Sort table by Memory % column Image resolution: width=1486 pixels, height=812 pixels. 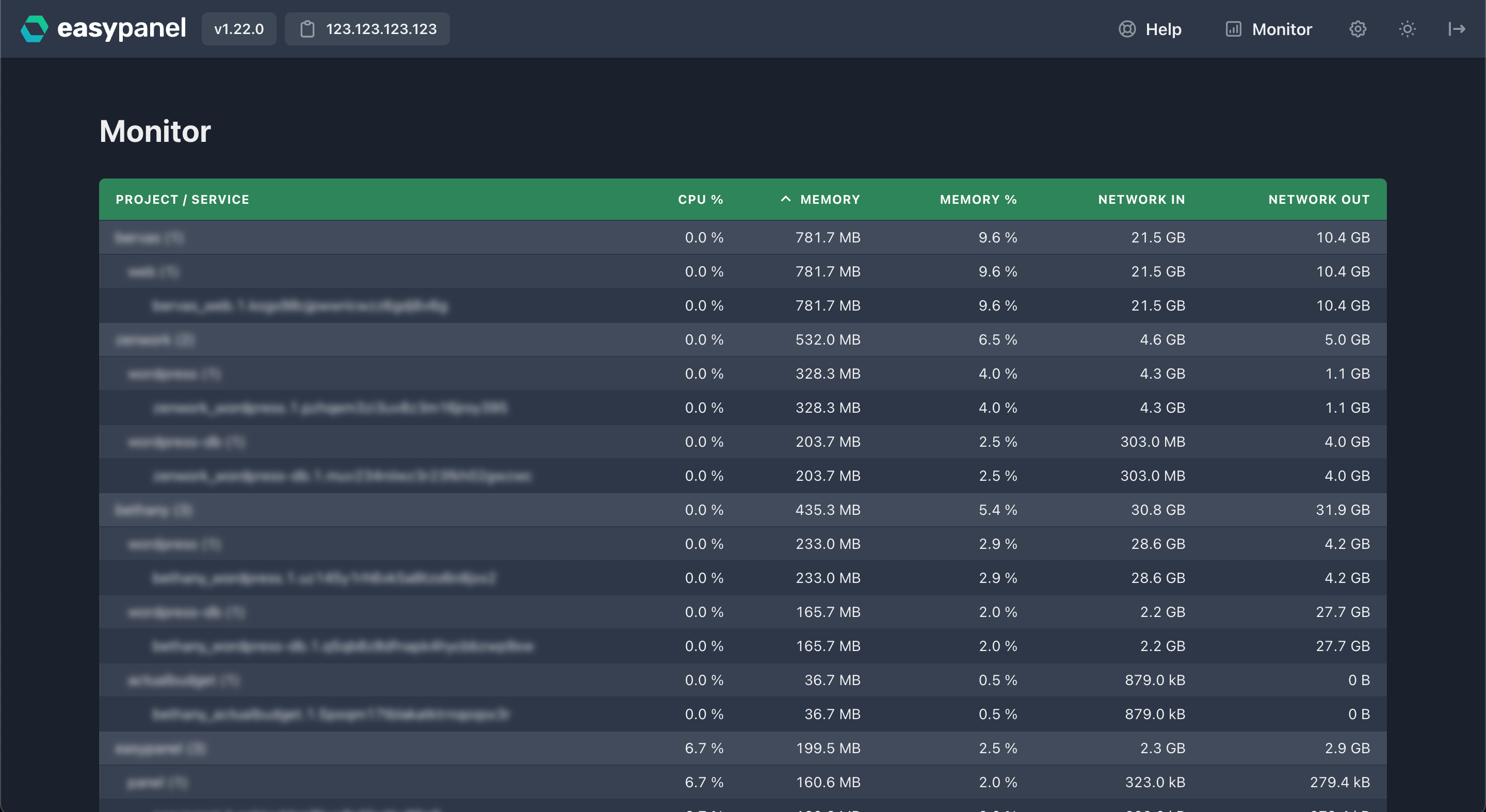(978, 200)
